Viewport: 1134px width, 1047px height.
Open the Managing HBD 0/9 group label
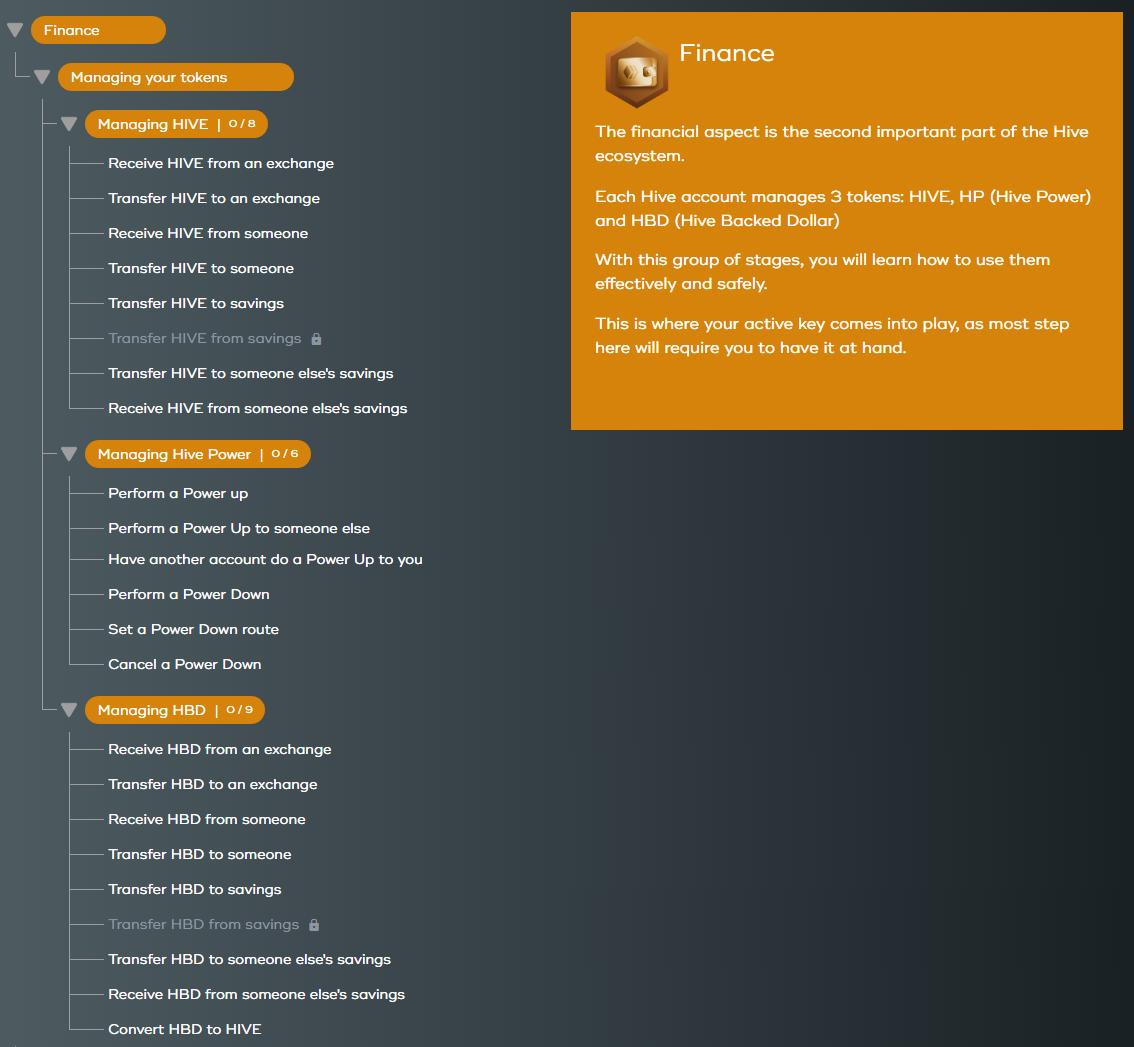pos(174,710)
